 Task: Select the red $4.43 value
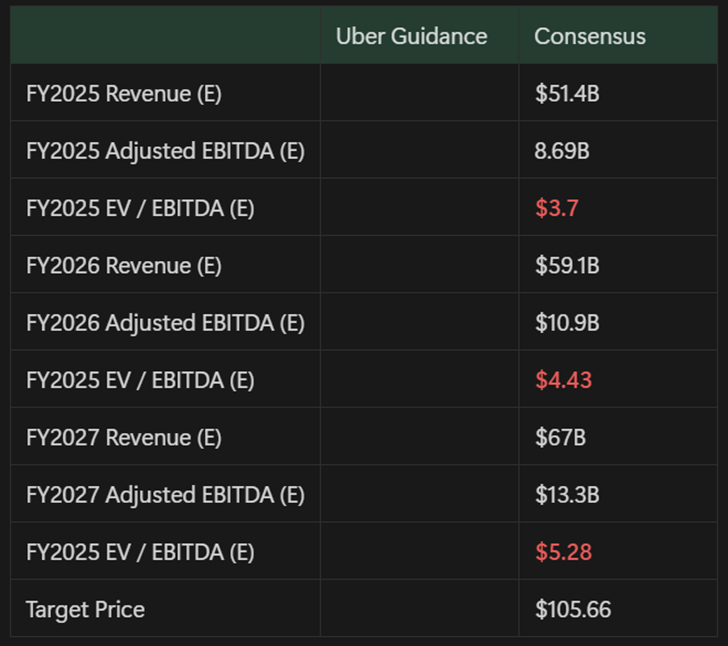tap(563, 380)
